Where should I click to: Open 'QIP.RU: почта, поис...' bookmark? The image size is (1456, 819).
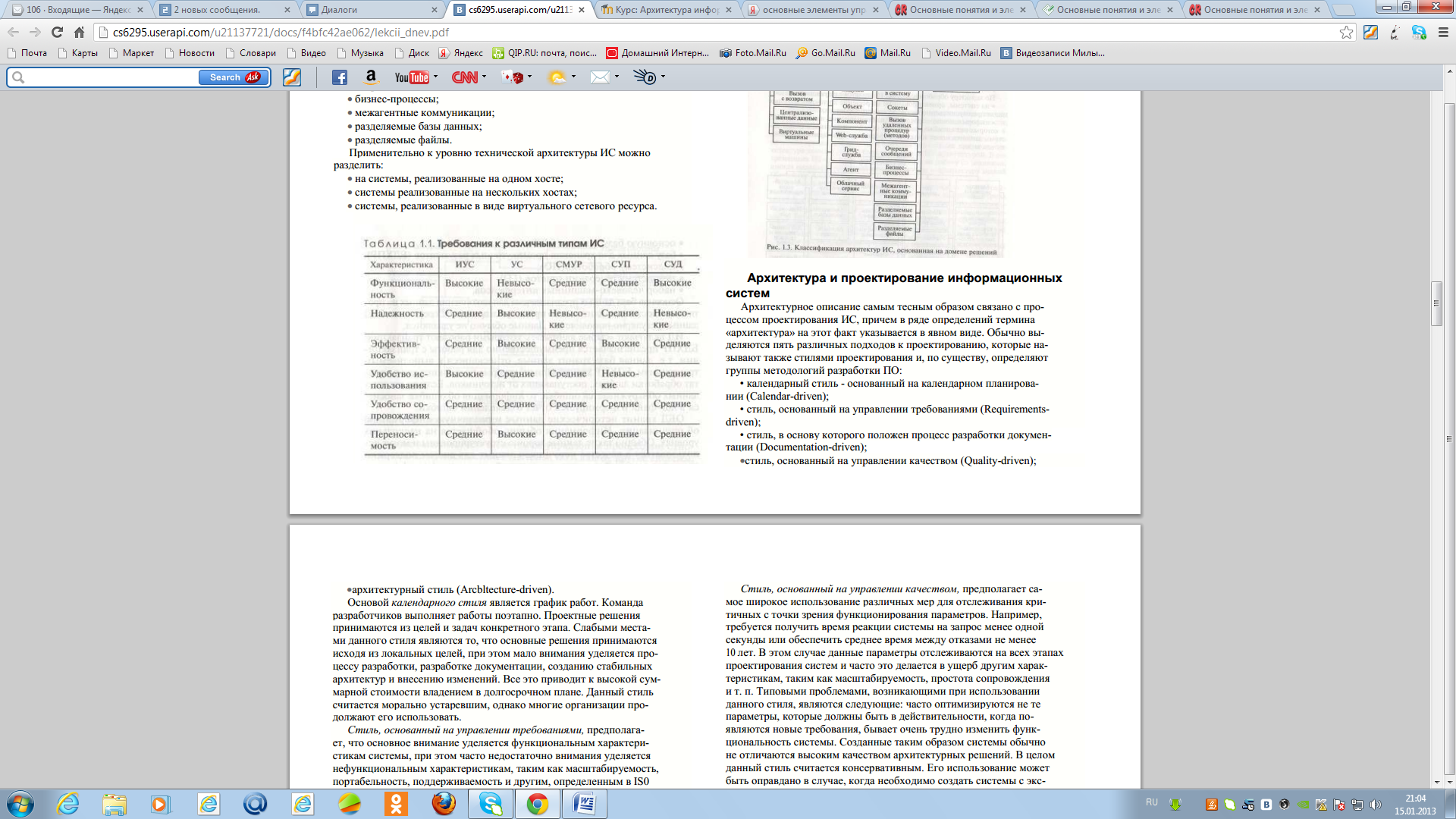coord(545,53)
